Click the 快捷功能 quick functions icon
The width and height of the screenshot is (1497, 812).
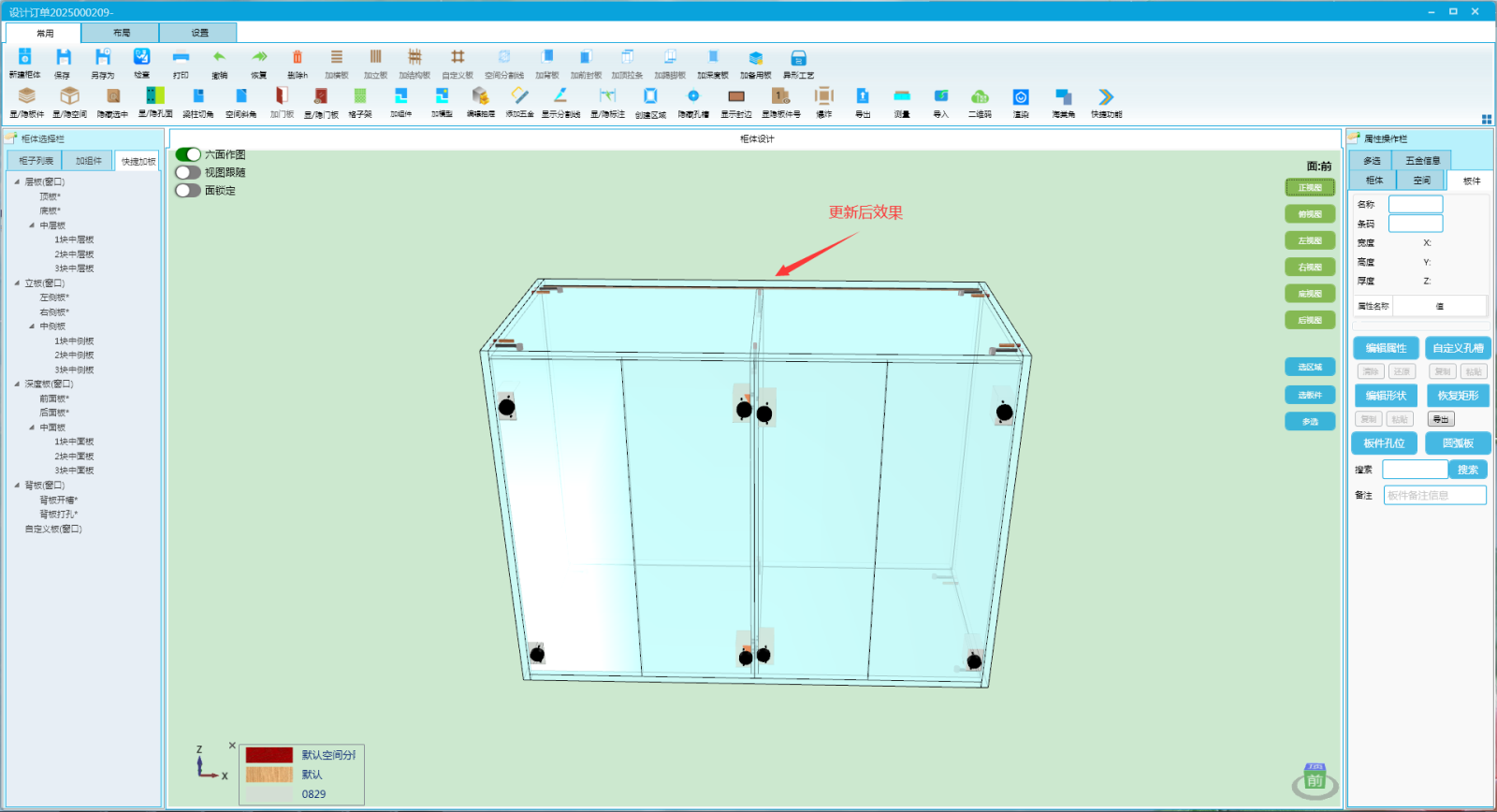click(x=1106, y=96)
